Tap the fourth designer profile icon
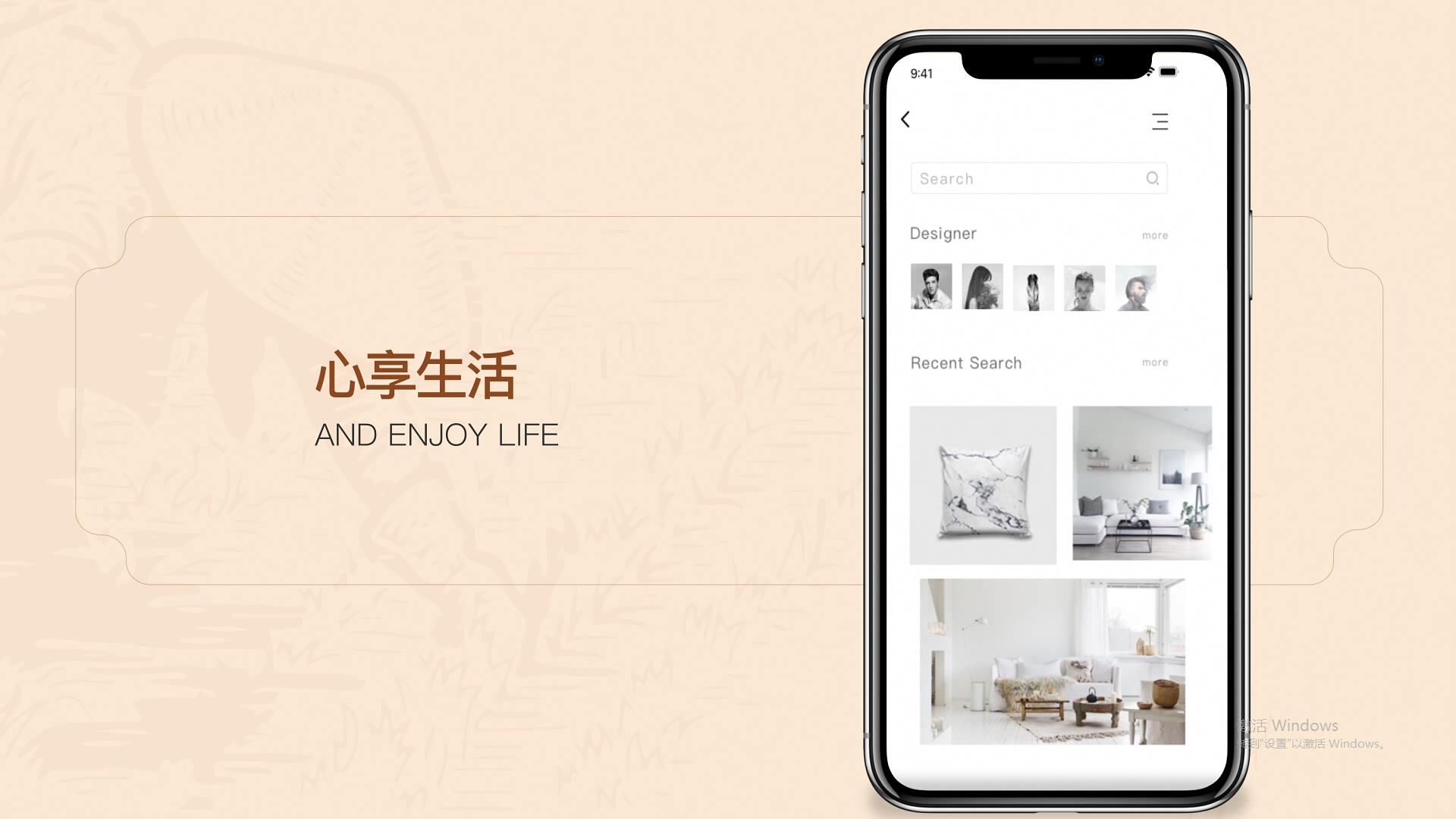Image resolution: width=1456 pixels, height=819 pixels. (x=1084, y=287)
